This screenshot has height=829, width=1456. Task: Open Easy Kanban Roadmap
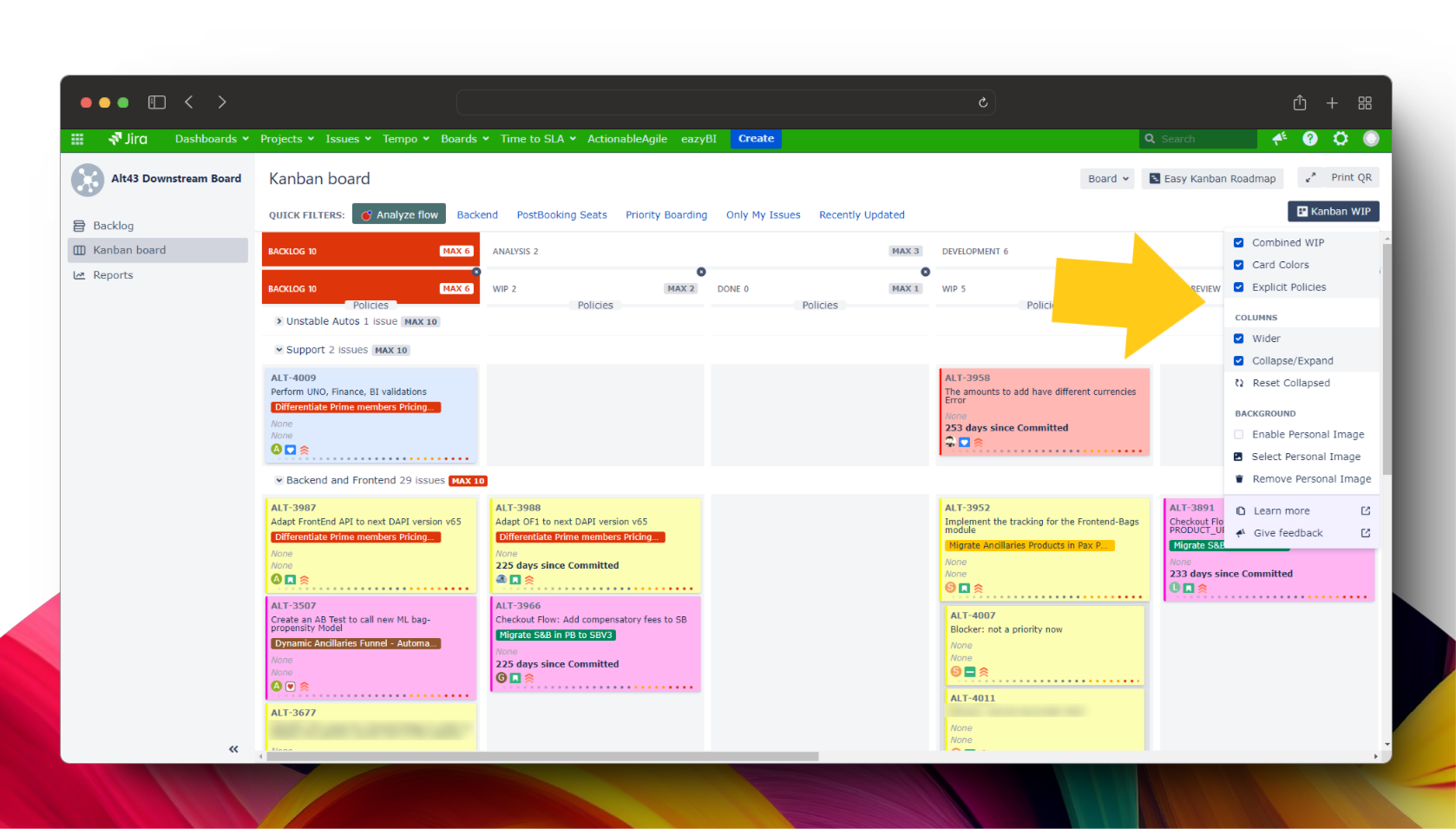pos(1212,179)
